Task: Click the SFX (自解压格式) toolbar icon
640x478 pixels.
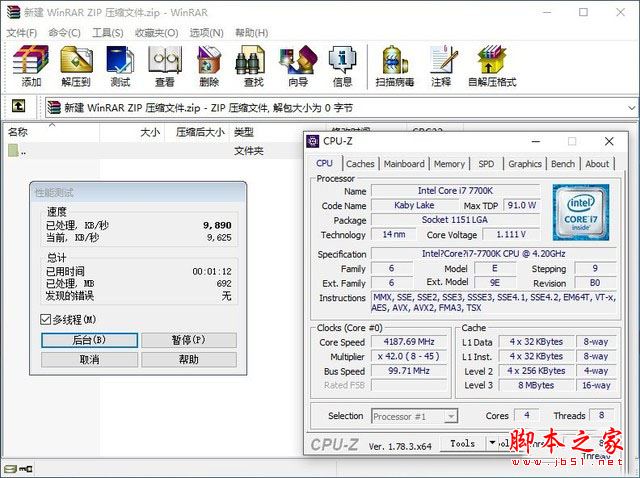Action: coord(491,60)
